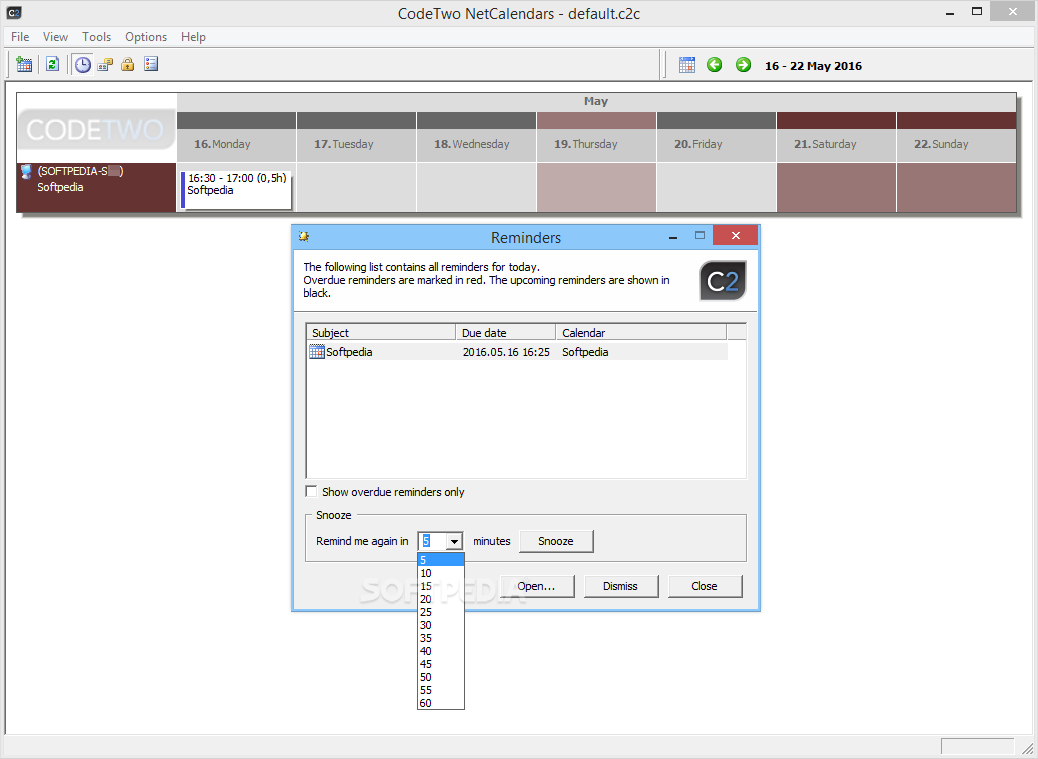The width and height of the screenshot is (1038, 759).
Task: Click the Close button in Reminders
Action: tap(704, 586)
